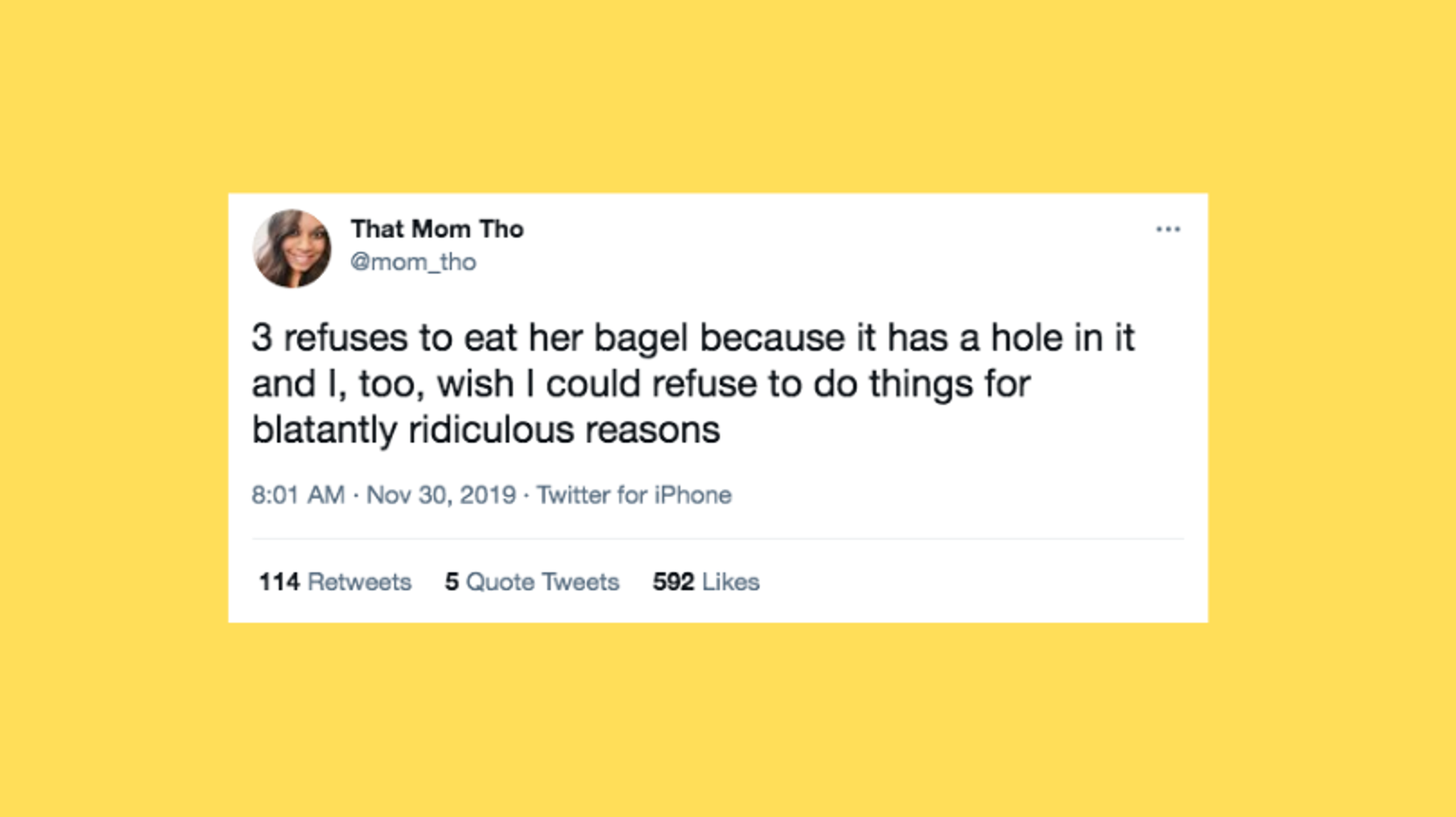Click the "blatantly ridiculous reasons" text line
1456x817 pixels.
point(486,430)
